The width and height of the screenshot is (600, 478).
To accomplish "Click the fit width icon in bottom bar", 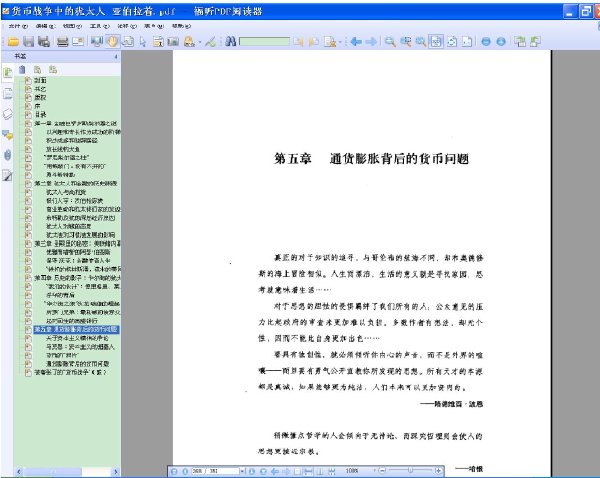I will 308,471.
